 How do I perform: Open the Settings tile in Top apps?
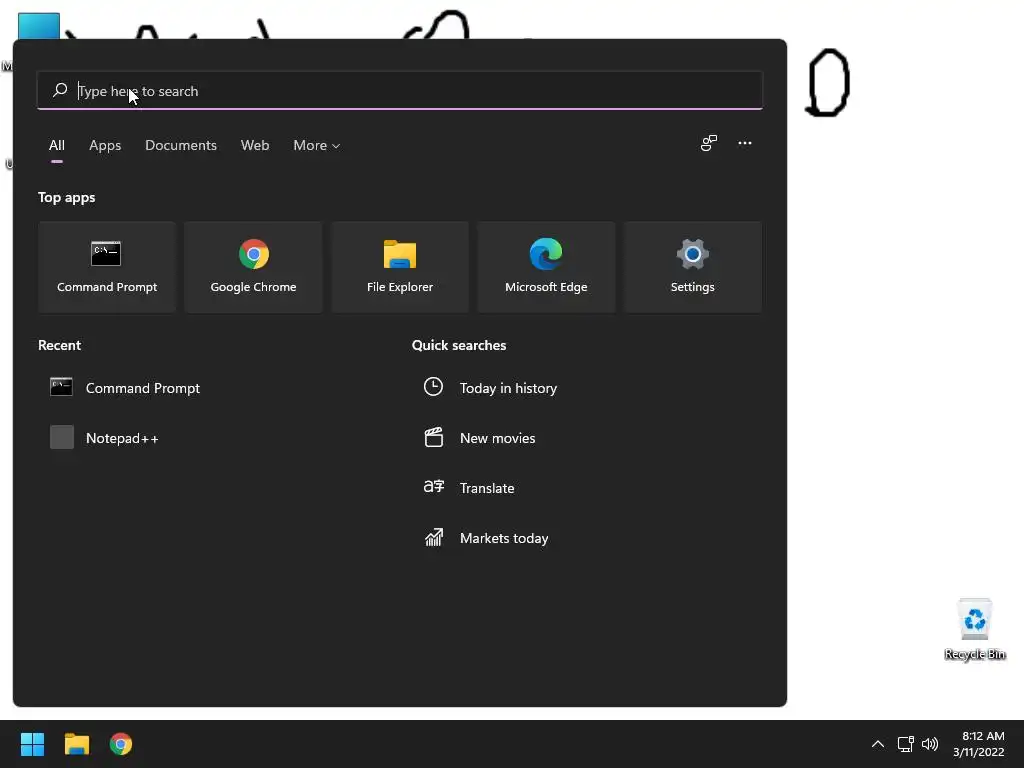(692, 267)
